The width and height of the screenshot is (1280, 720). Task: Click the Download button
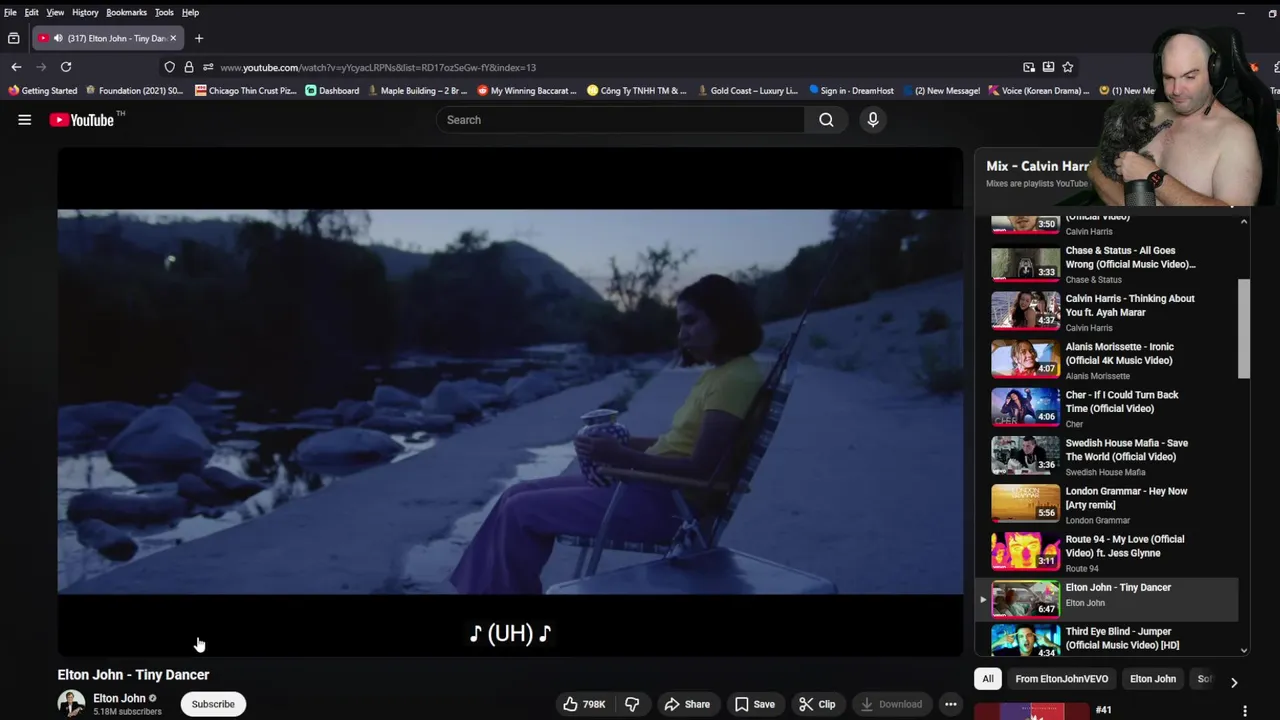(x=891, y=704)
